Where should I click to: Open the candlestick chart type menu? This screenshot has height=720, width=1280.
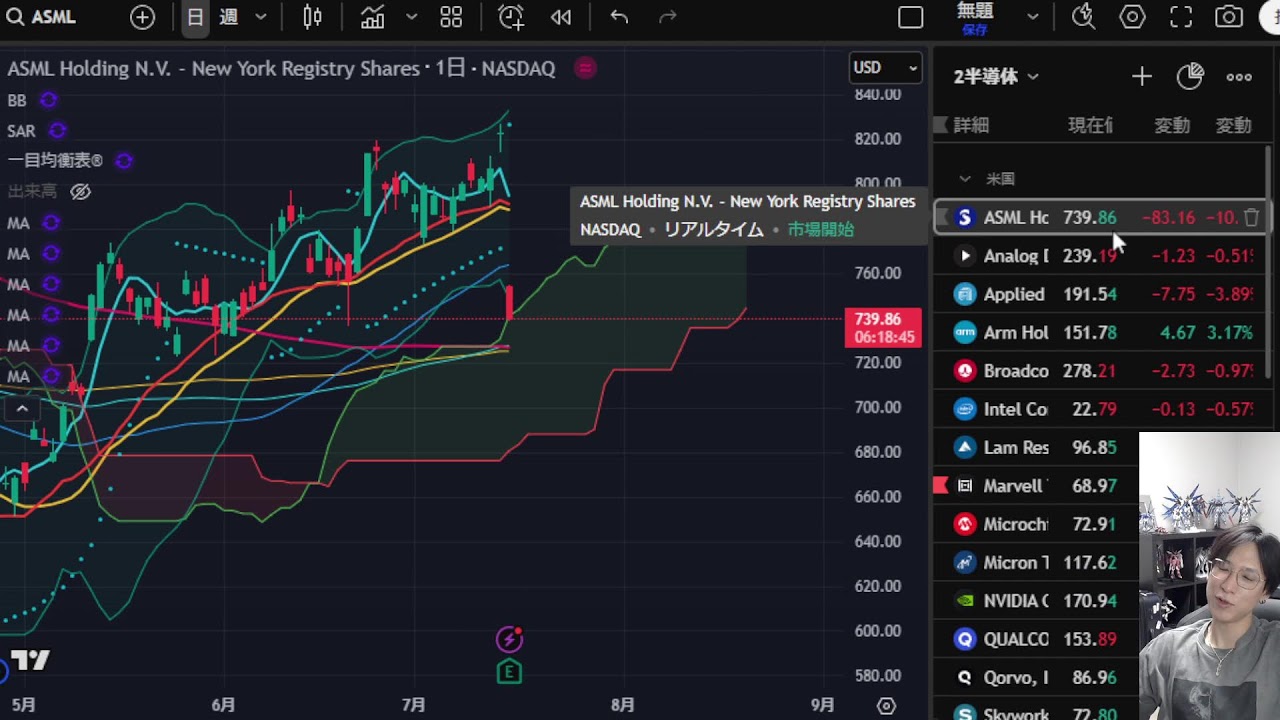coord(313,17)
